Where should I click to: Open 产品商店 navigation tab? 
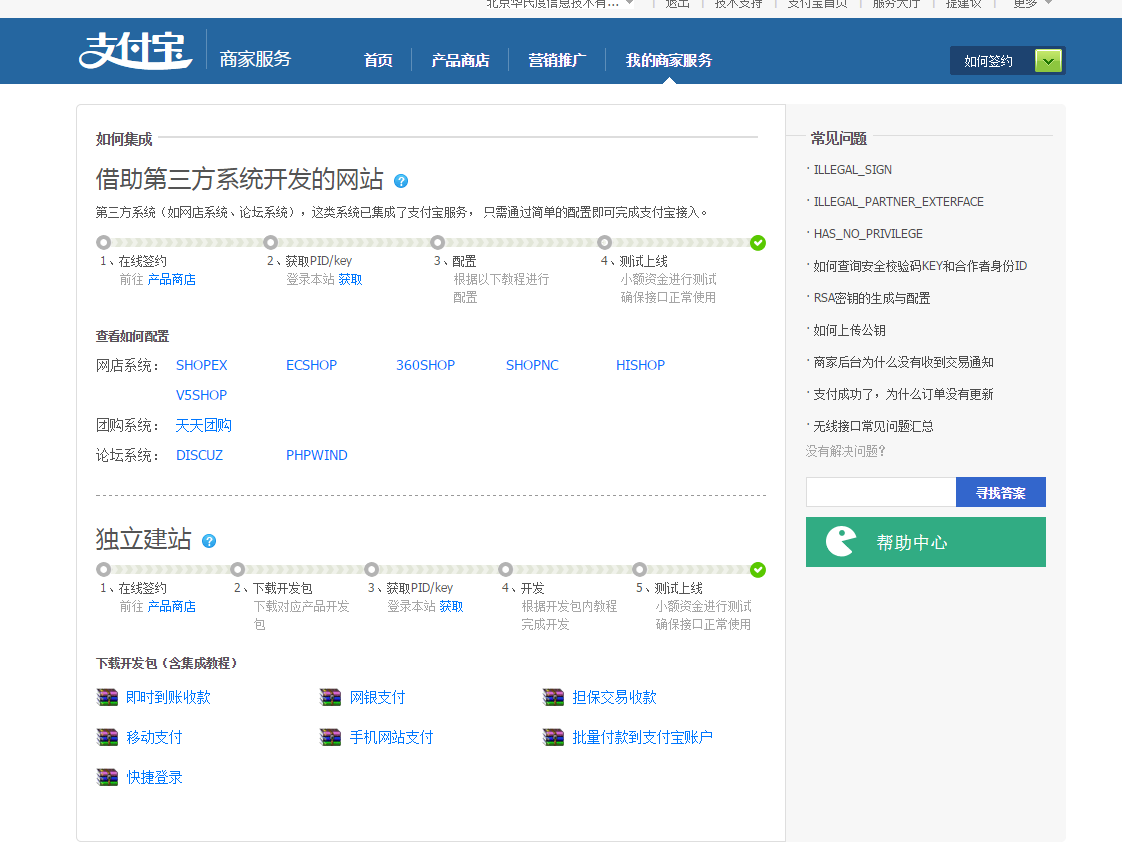[x=460, y=60]
